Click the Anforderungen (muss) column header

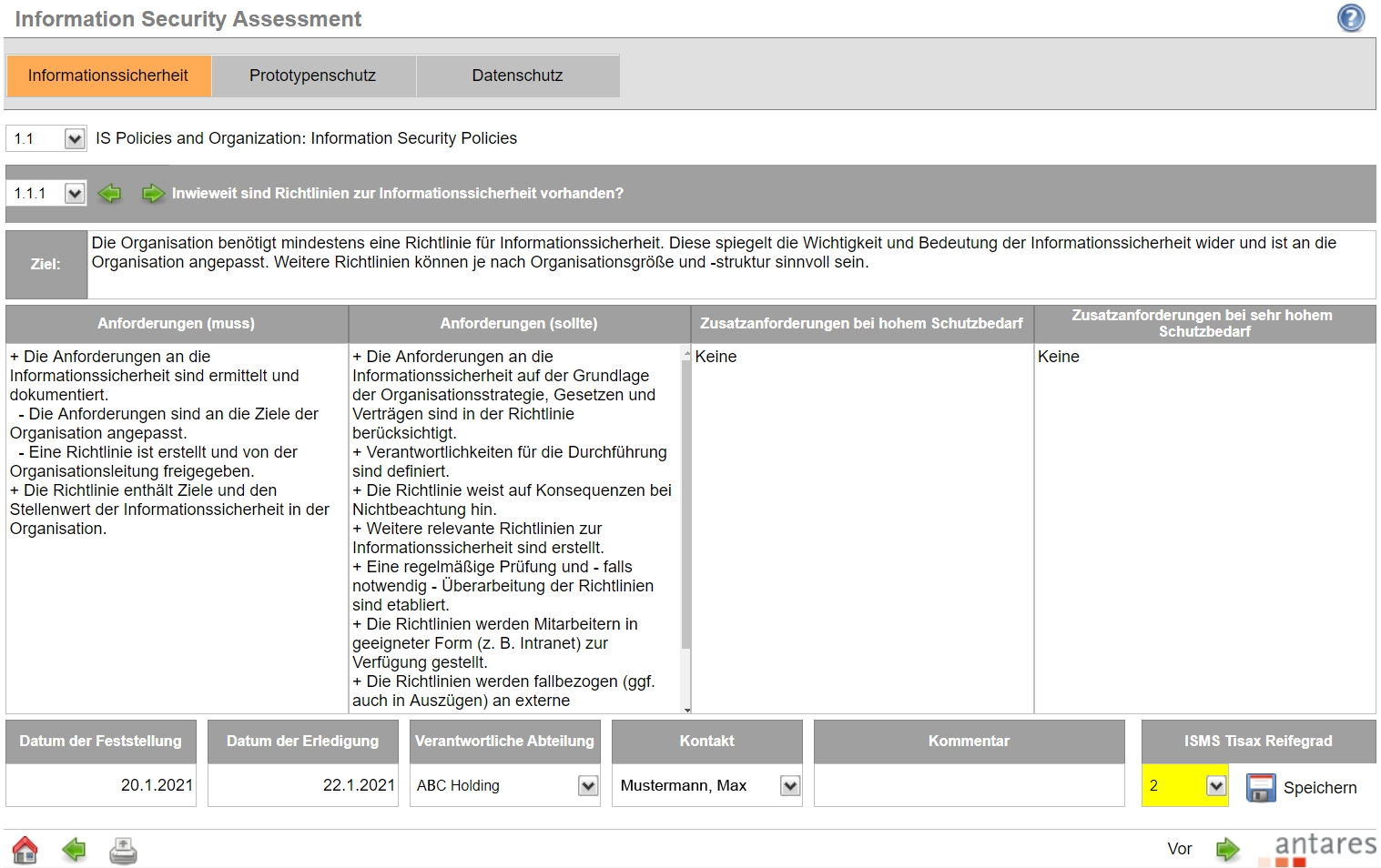click(177, 324)
